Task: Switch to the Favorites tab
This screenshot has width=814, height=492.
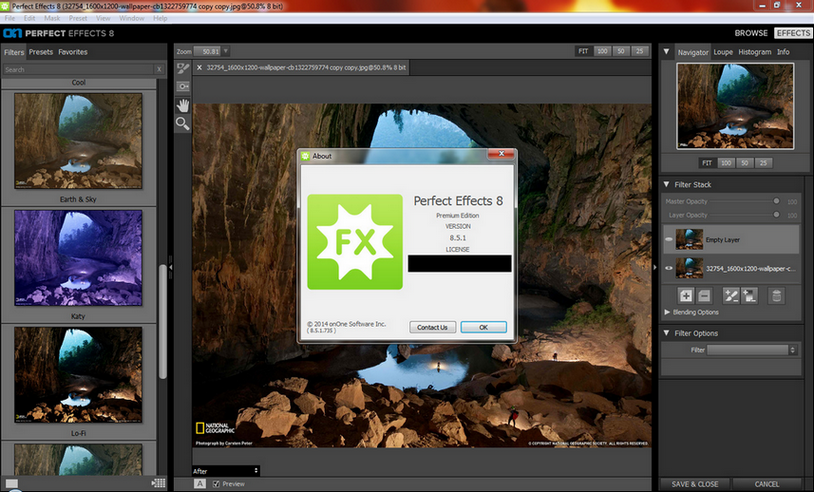Action: click(73, 52)
